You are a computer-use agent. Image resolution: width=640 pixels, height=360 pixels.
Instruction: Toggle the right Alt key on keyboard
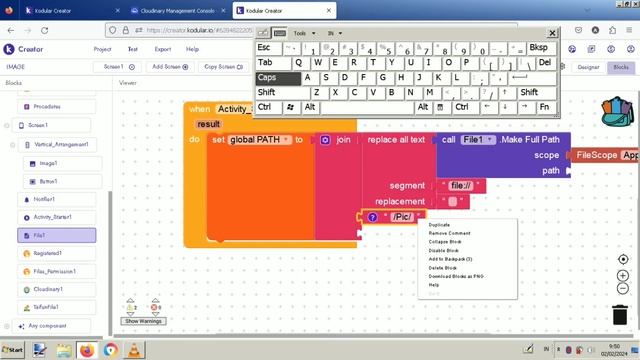[x=423, y=107]
